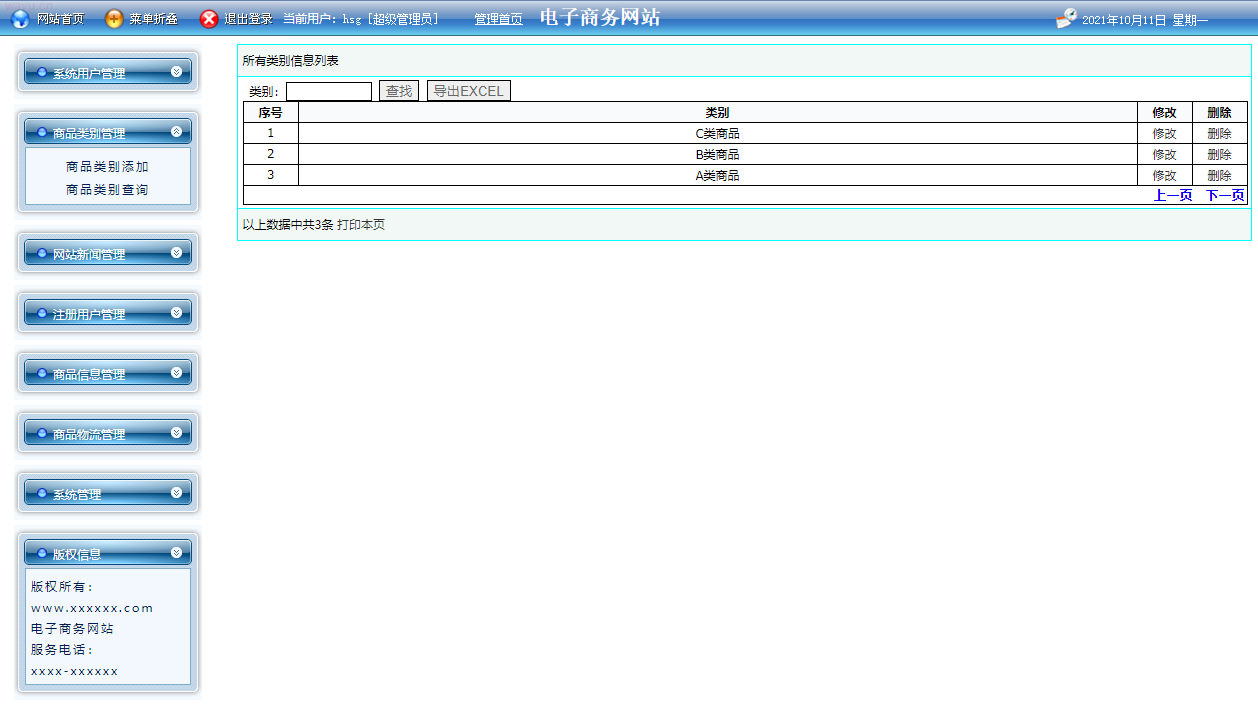
Task: Click 修改 for C类商品 row
Action: coord(1164,134)
